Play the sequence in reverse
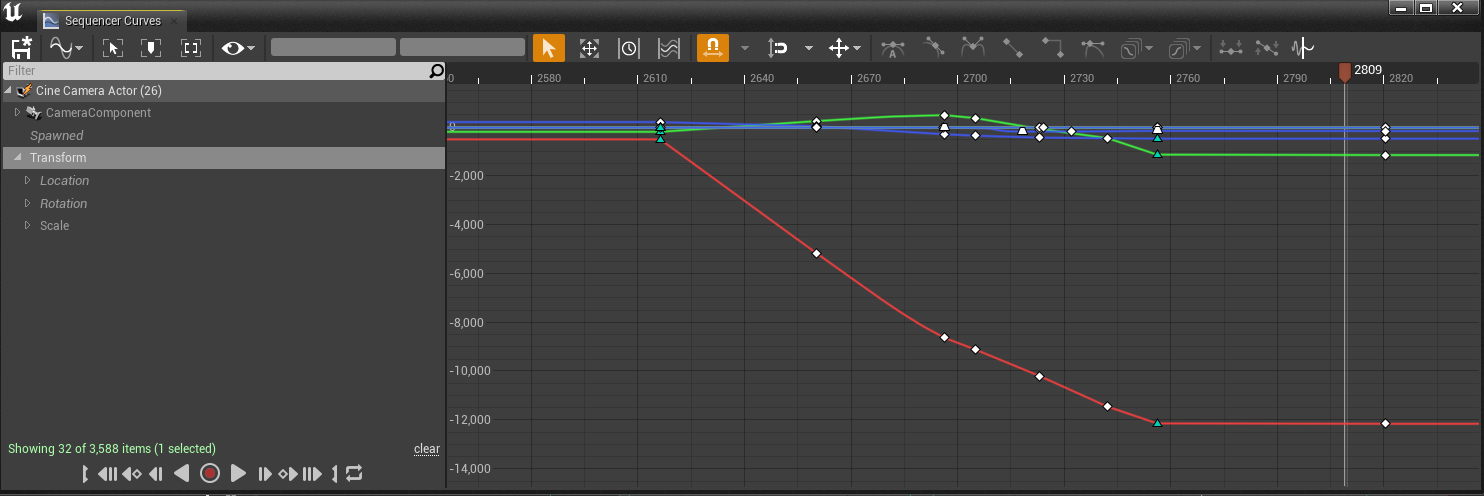Viewport: 1484px width, 496px height. [181, 473]
